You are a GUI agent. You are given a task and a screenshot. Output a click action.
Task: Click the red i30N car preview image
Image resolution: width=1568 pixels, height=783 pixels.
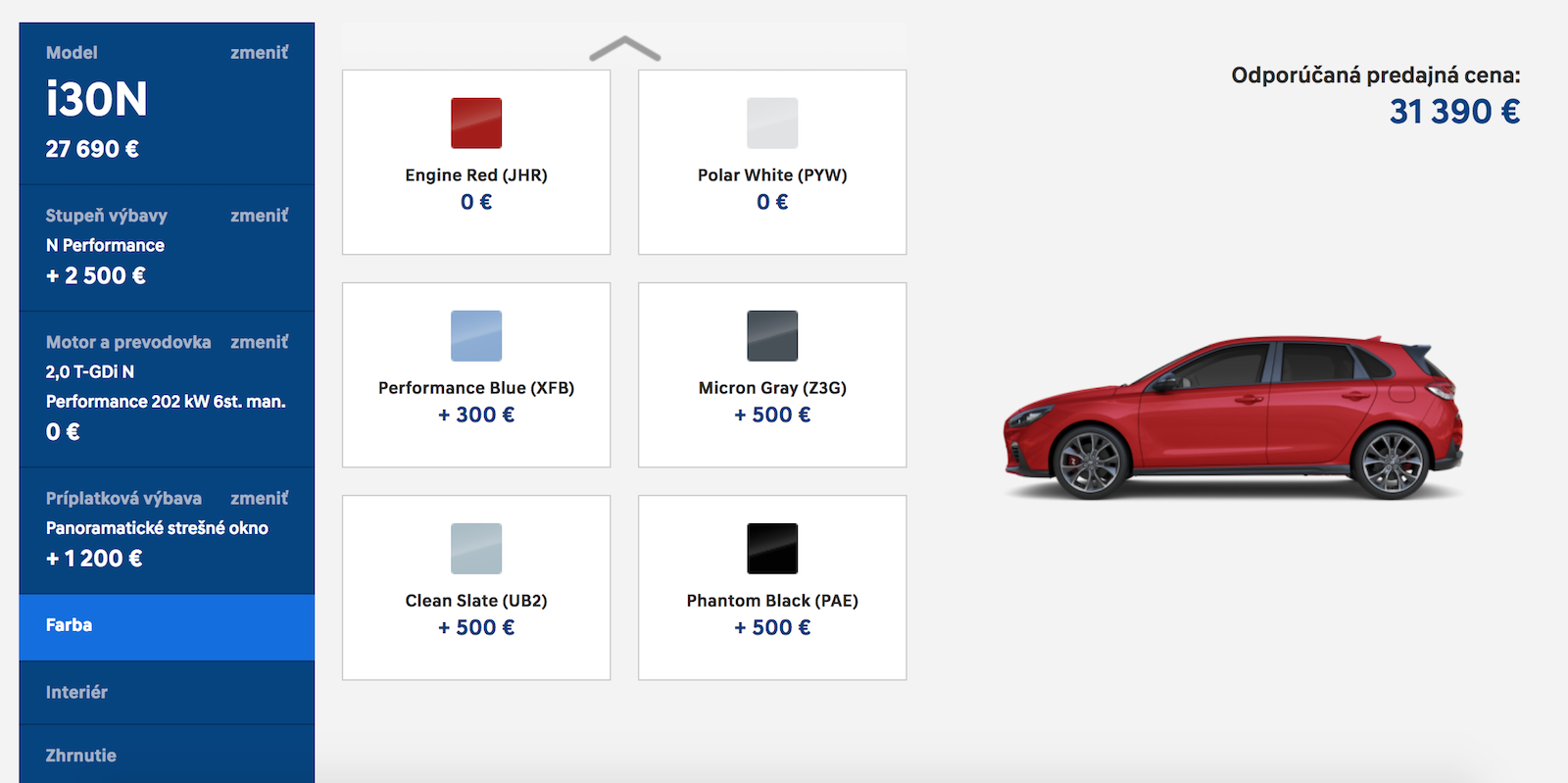[1233, 417]
